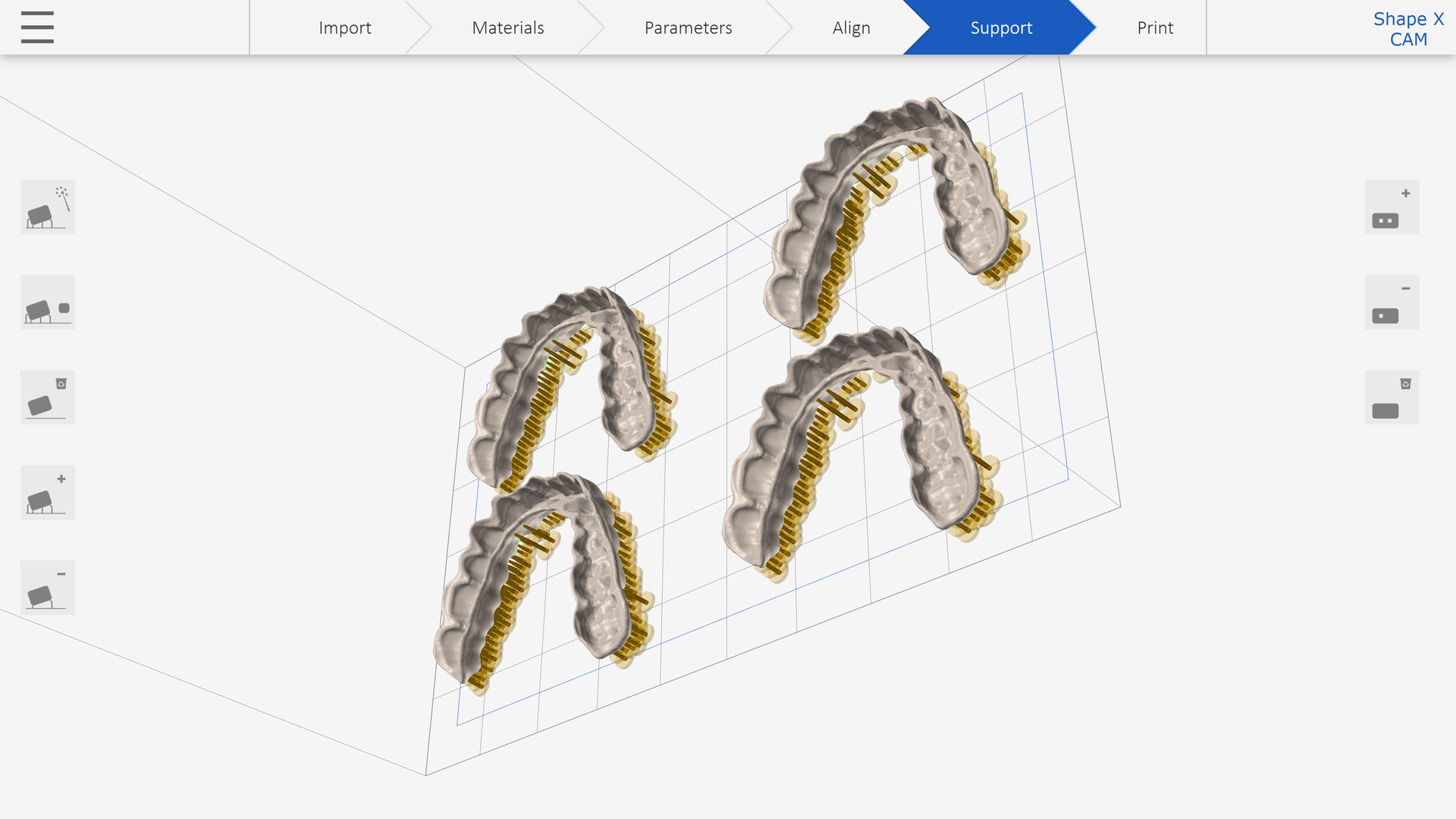Screen dimensions: 1456x819
Task: Return to the Align step
Action: [x=851, y=27]
